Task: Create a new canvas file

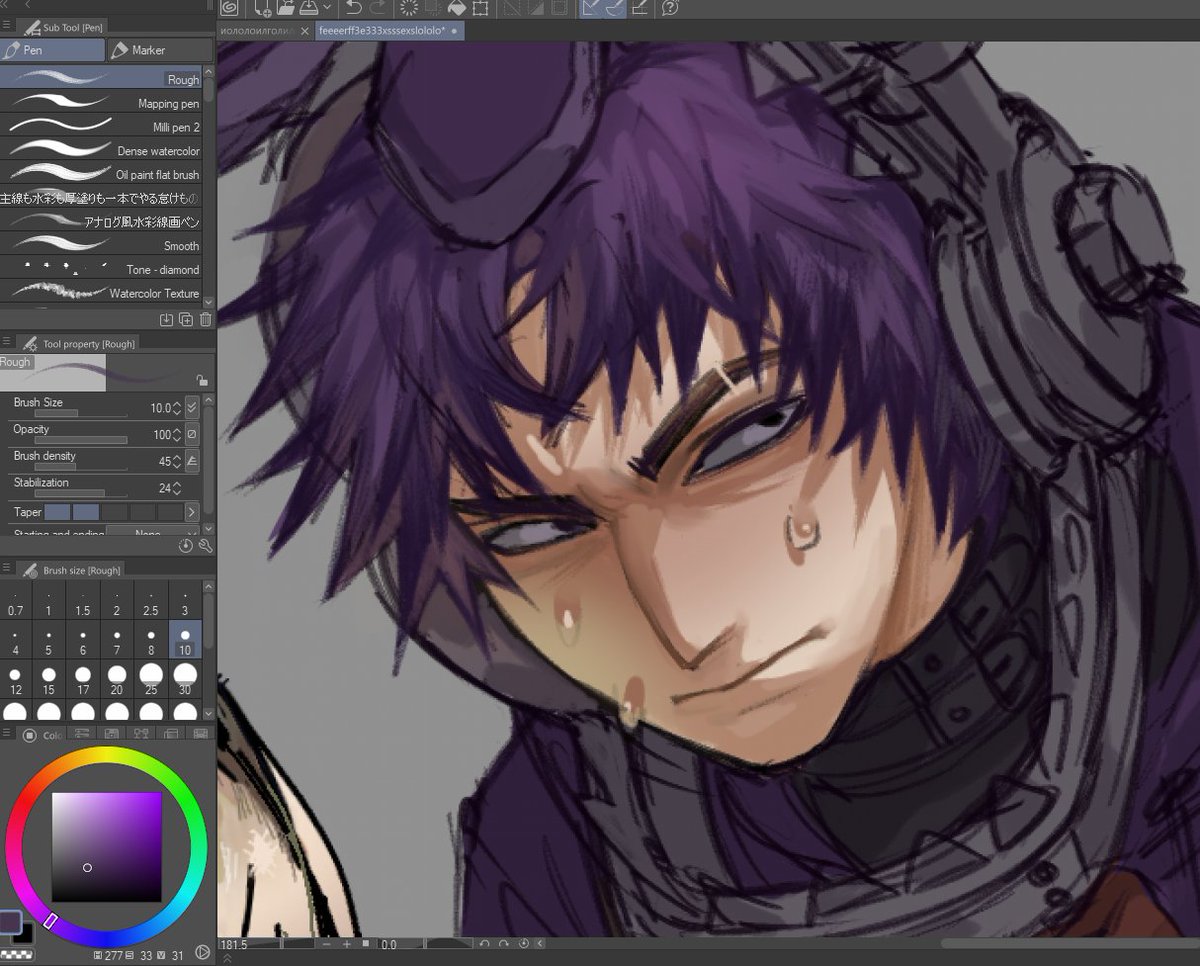Action: point(262,8)
